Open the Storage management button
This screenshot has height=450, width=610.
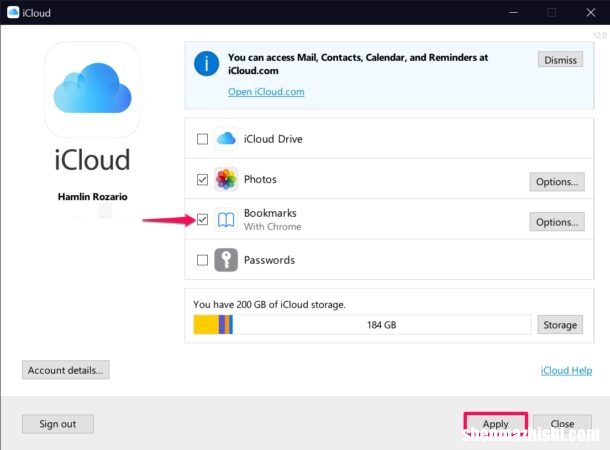pyautogui.click(x=560, y=325)
